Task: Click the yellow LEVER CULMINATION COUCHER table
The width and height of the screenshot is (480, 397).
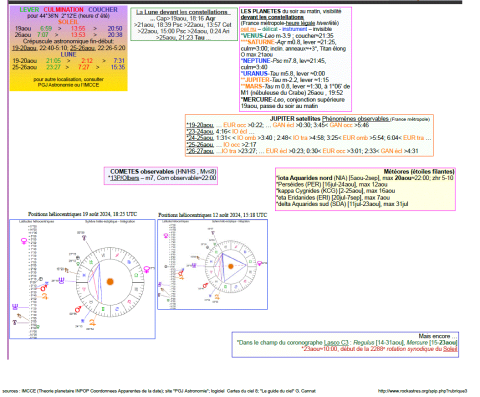Action: pos(69,48)
